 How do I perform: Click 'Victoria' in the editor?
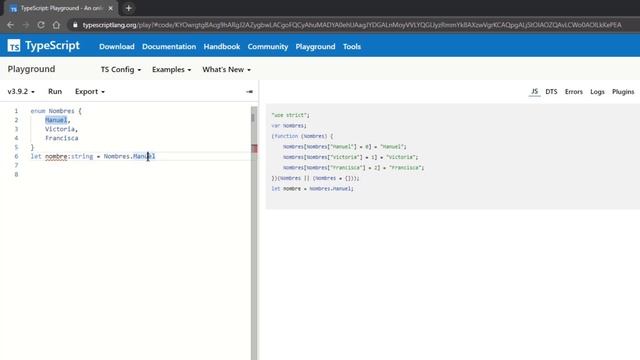coord(60,129)
